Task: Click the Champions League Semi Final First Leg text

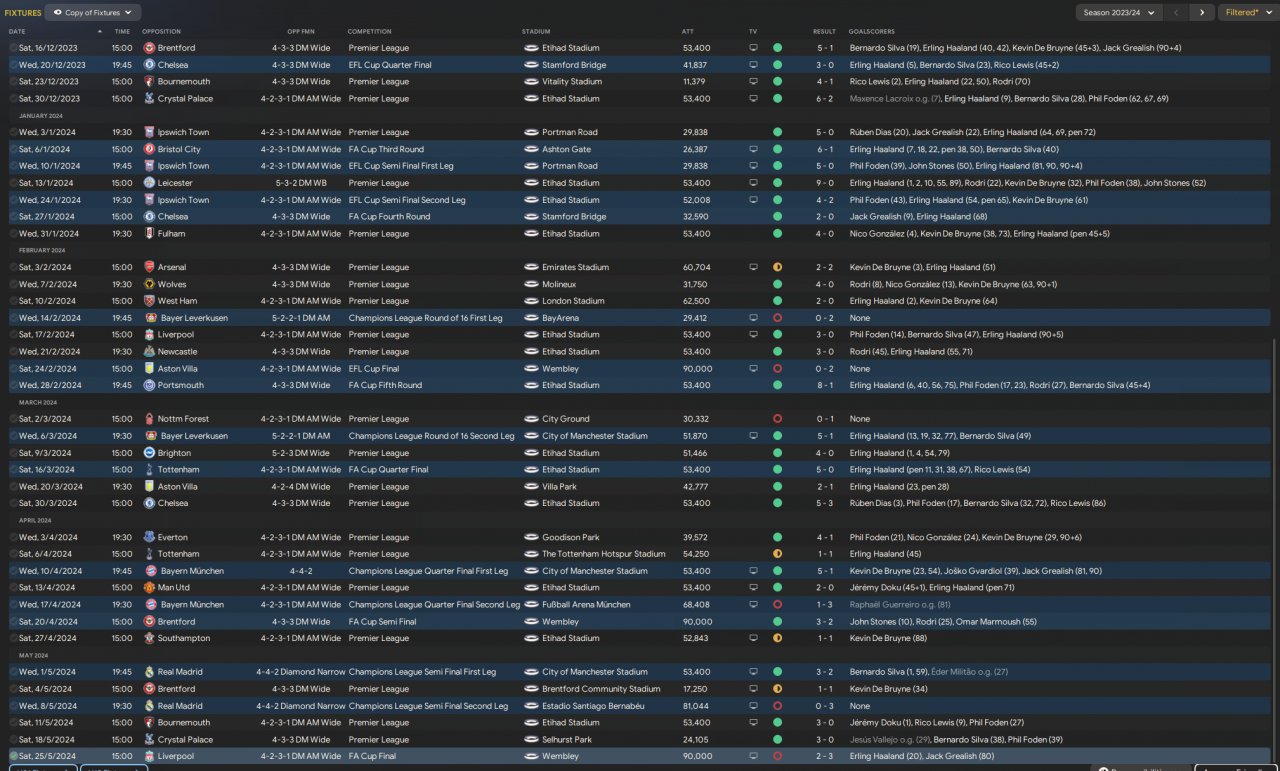Action: click(x=422, y=672)
